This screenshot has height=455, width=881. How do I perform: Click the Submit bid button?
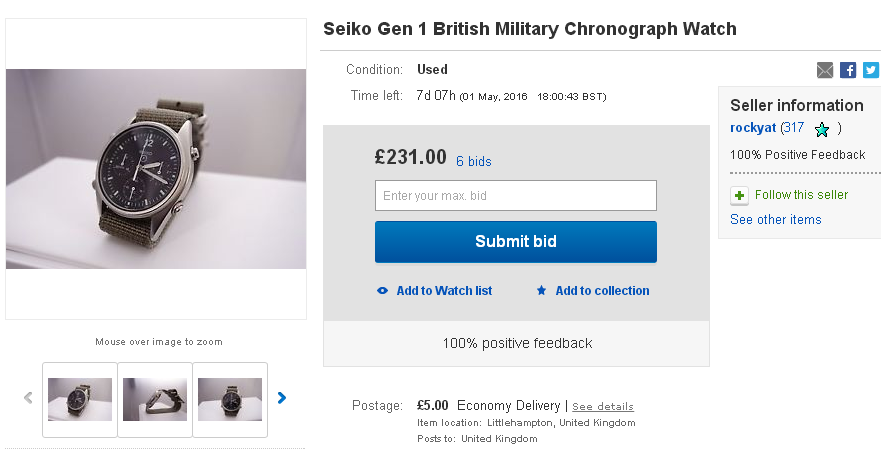pyautogui.click(x=516, y=242)
